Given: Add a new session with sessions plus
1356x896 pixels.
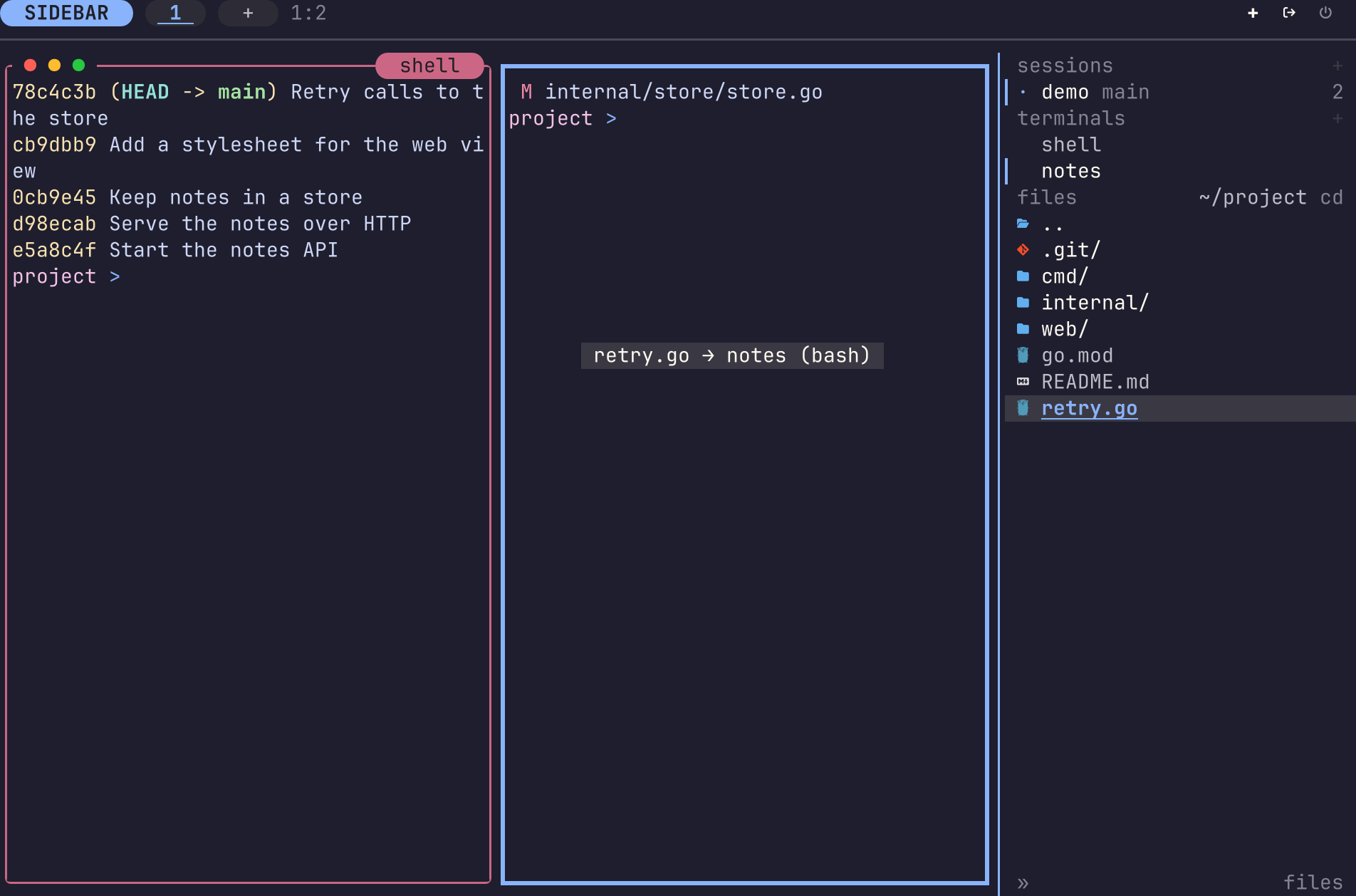Looking at the screenshot, I should (x=1337, y=66).
